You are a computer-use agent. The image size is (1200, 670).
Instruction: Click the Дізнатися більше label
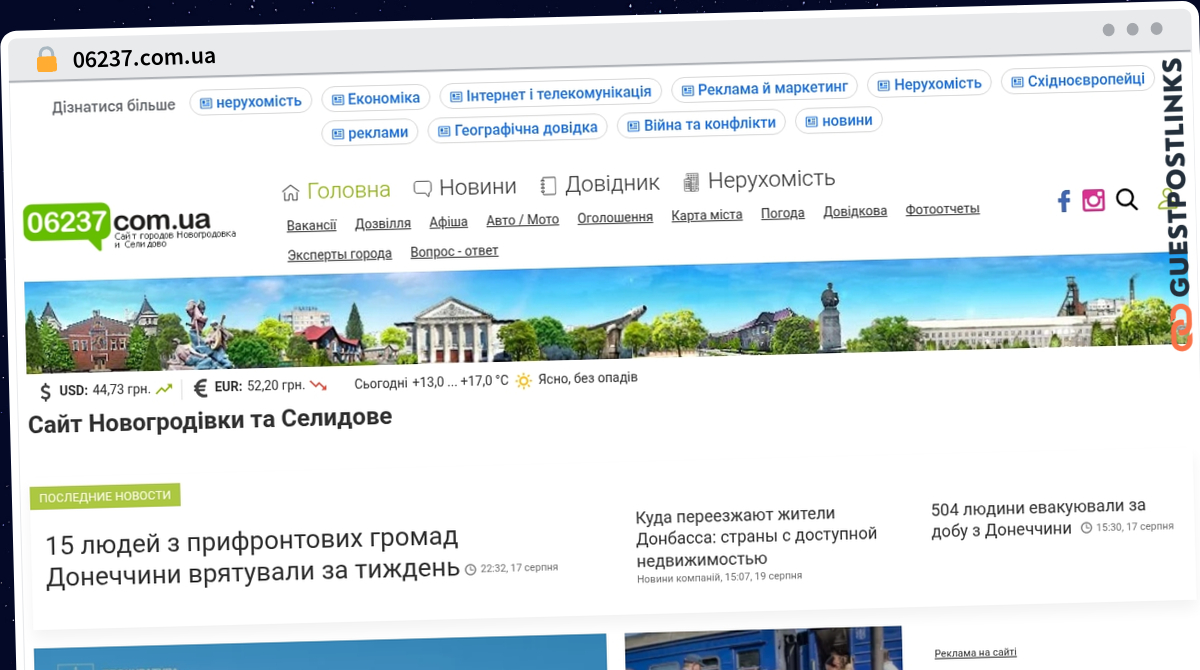tap(114, 106)
